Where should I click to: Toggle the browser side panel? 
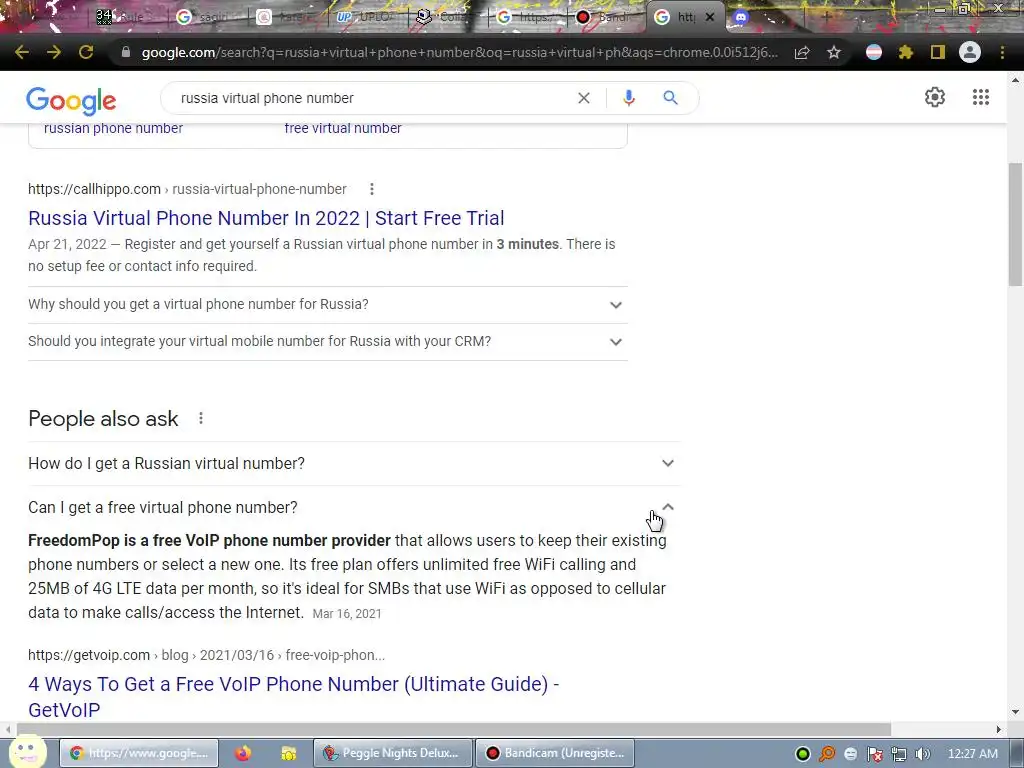pos(938,52)
